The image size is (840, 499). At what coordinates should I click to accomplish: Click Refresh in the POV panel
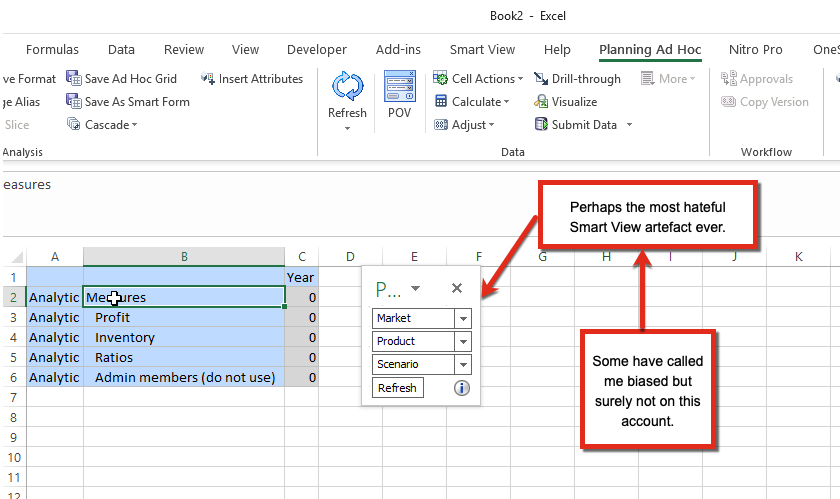pos(398,388)
